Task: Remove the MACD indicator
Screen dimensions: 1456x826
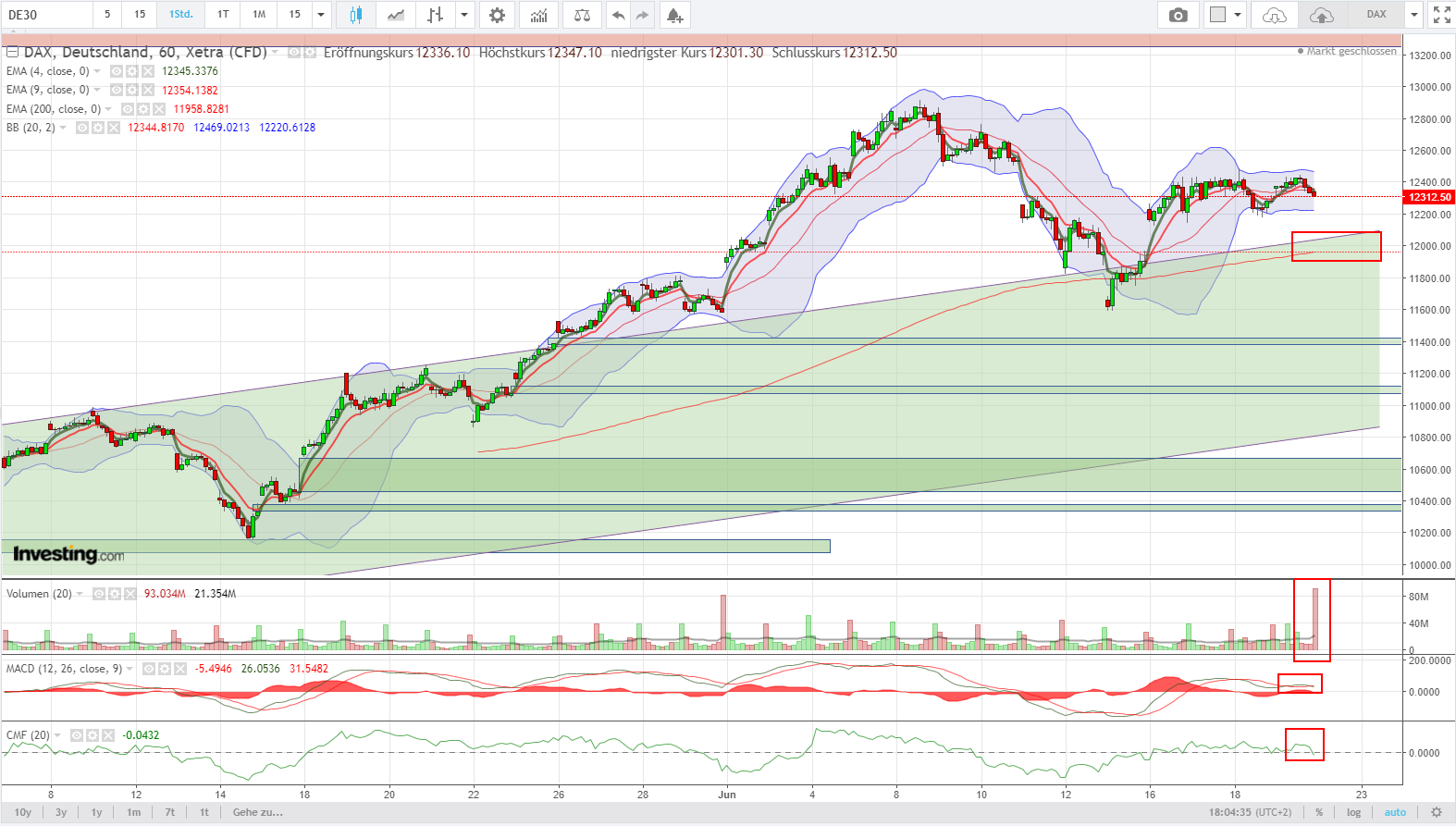Action: point(179,669)
